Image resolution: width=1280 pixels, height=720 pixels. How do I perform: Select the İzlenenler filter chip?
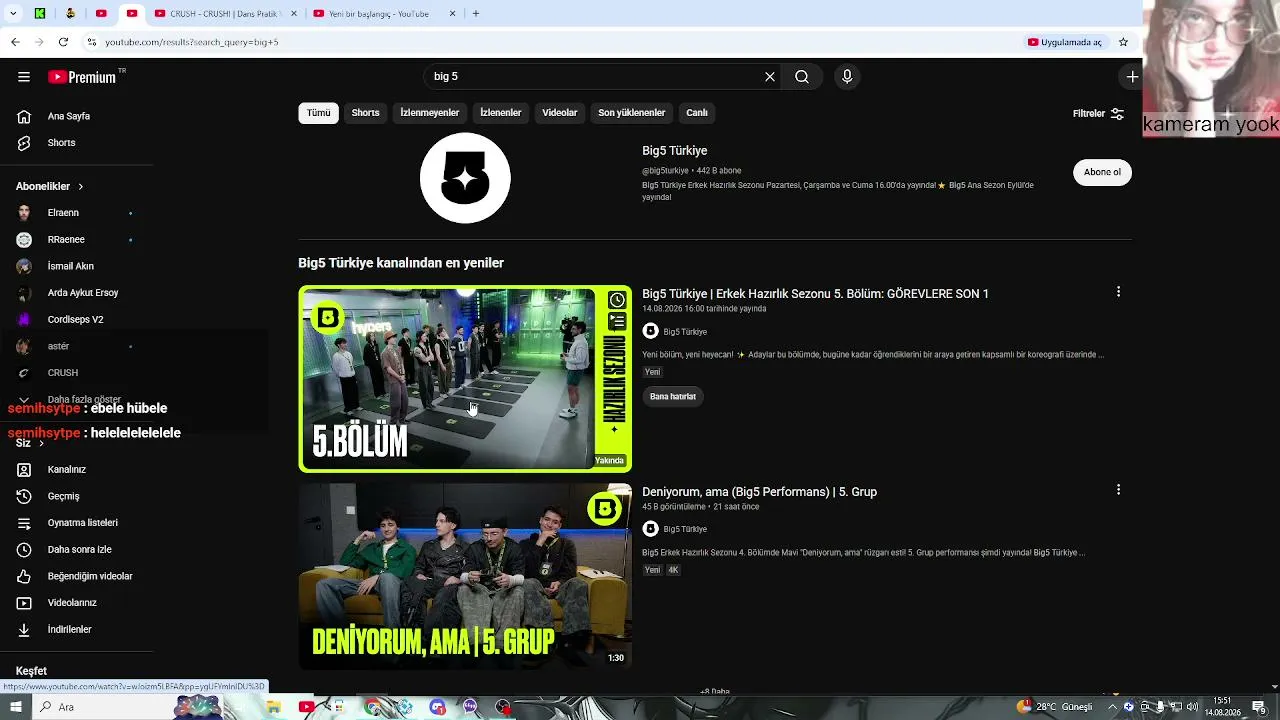pyautogui.click(x=501, y=113)
